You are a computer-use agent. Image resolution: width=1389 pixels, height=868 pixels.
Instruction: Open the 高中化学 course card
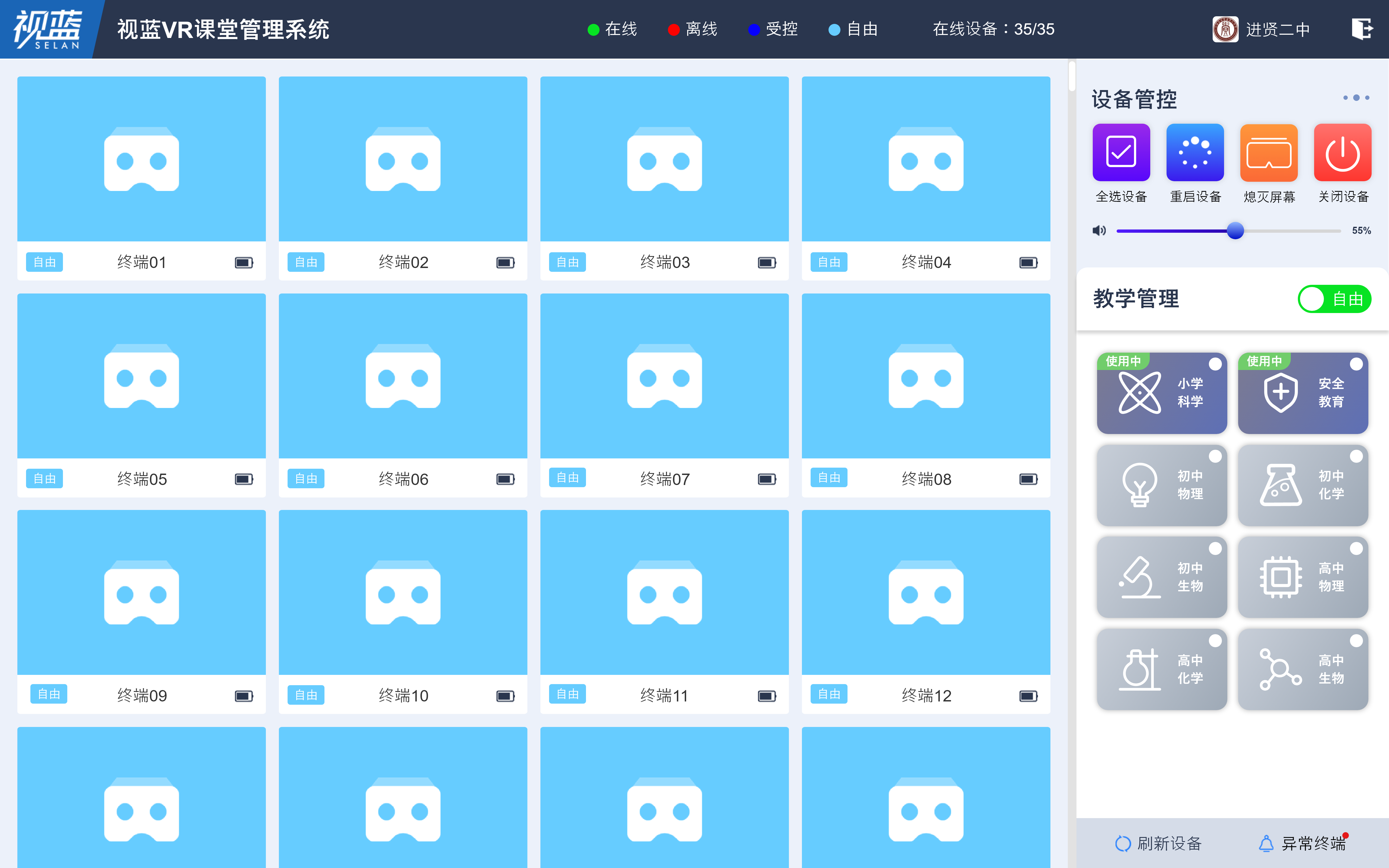[1162, 669]
